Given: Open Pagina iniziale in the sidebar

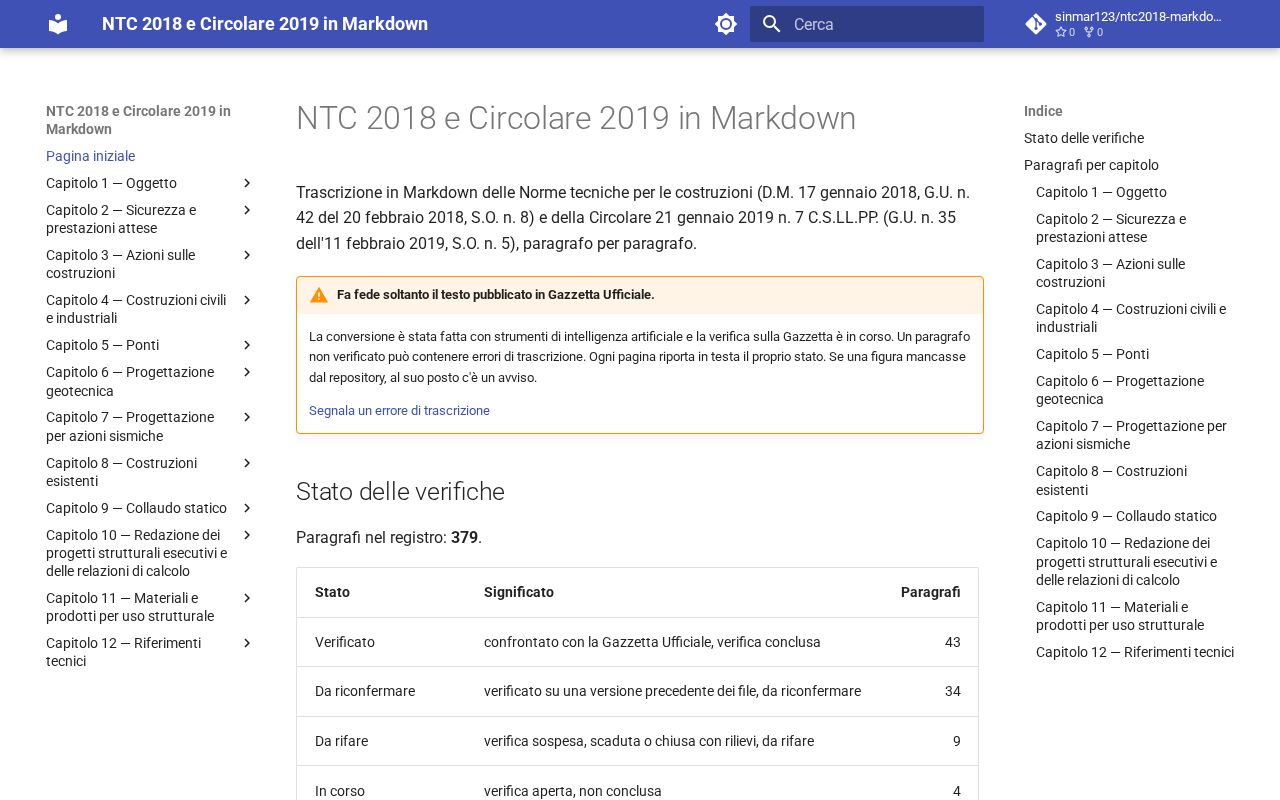Looking at the screenshot, I should [90, 156].
